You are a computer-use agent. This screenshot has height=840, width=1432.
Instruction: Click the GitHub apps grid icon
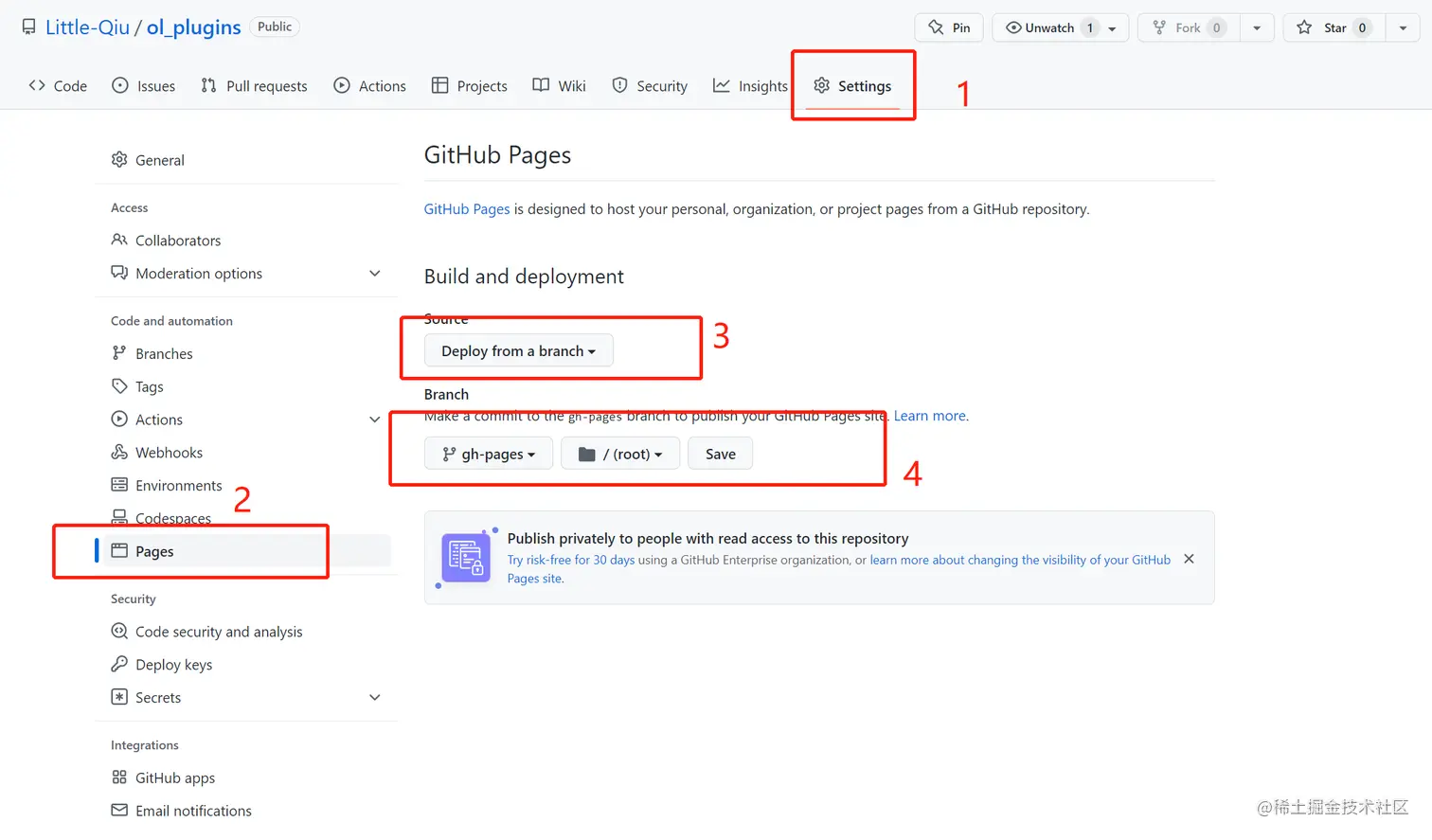[x=119, y=777]
